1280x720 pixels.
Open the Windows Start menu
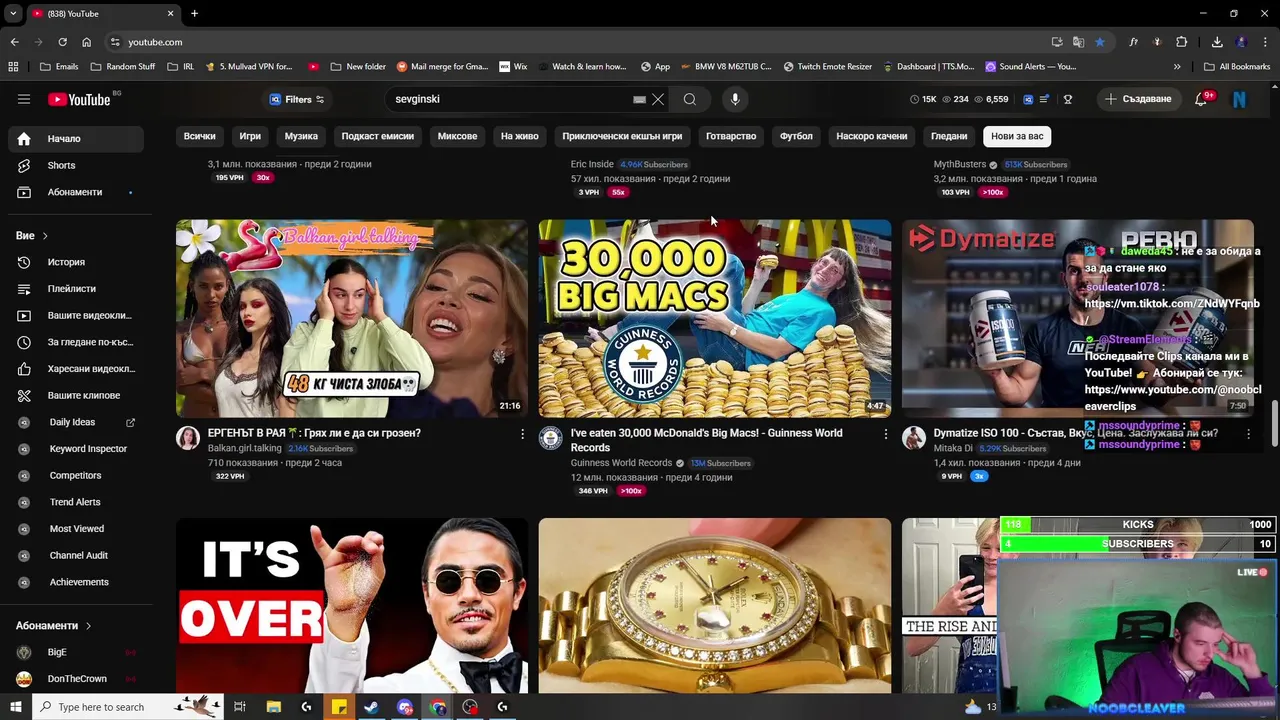(x=15, y=707)
